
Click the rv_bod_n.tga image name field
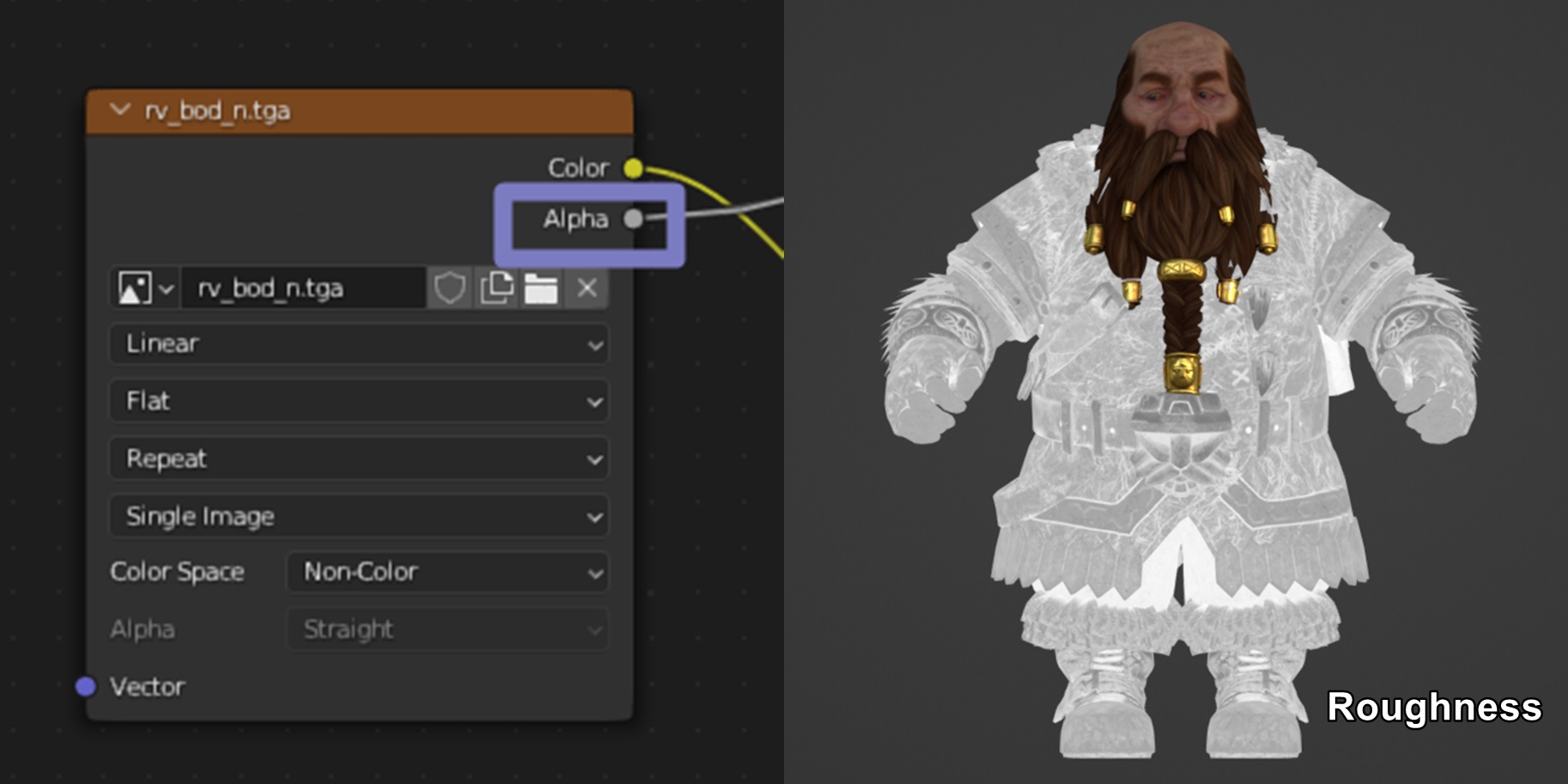(303, 289)
